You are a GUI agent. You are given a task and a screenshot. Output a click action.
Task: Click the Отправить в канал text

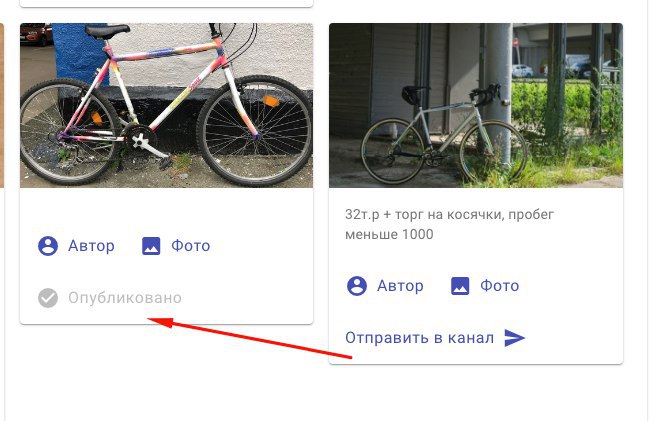click(419, 338)
